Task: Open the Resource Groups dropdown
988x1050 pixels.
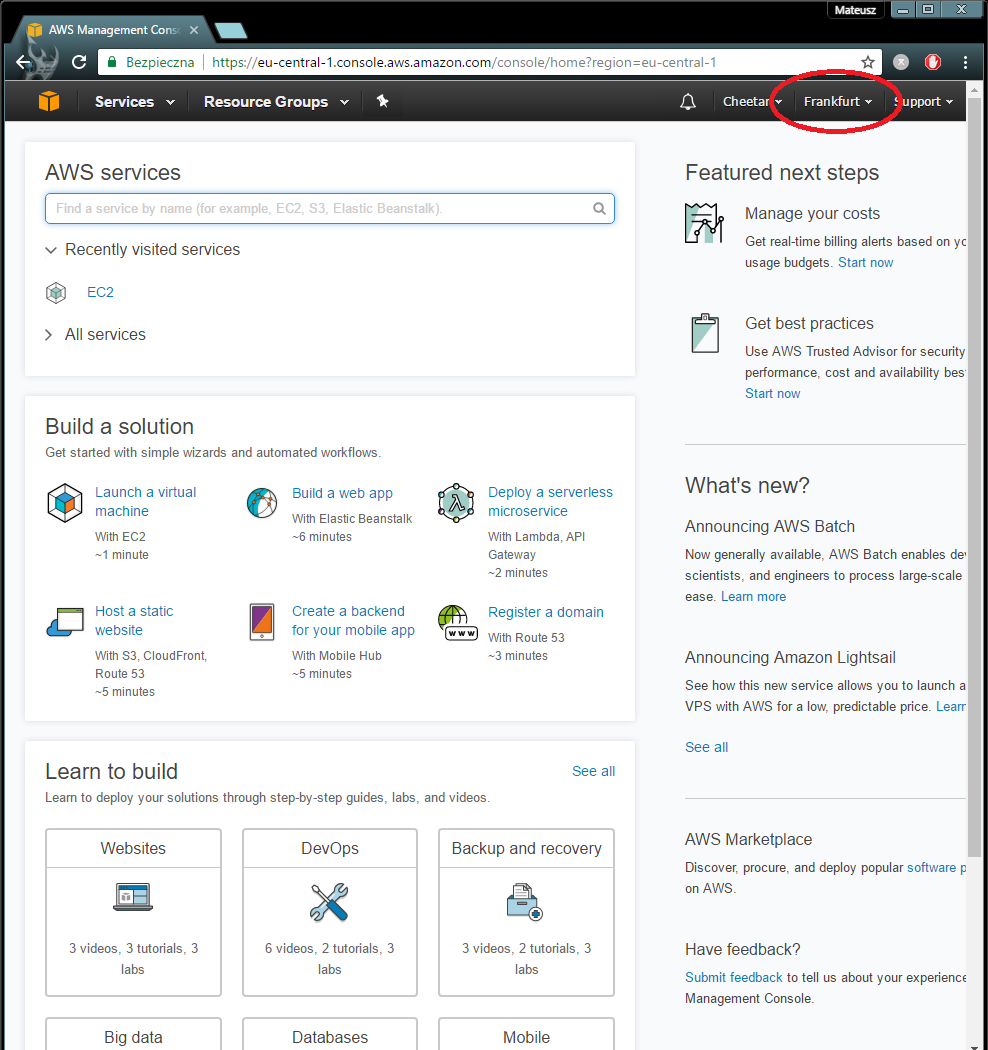Action: click(276, 102)
